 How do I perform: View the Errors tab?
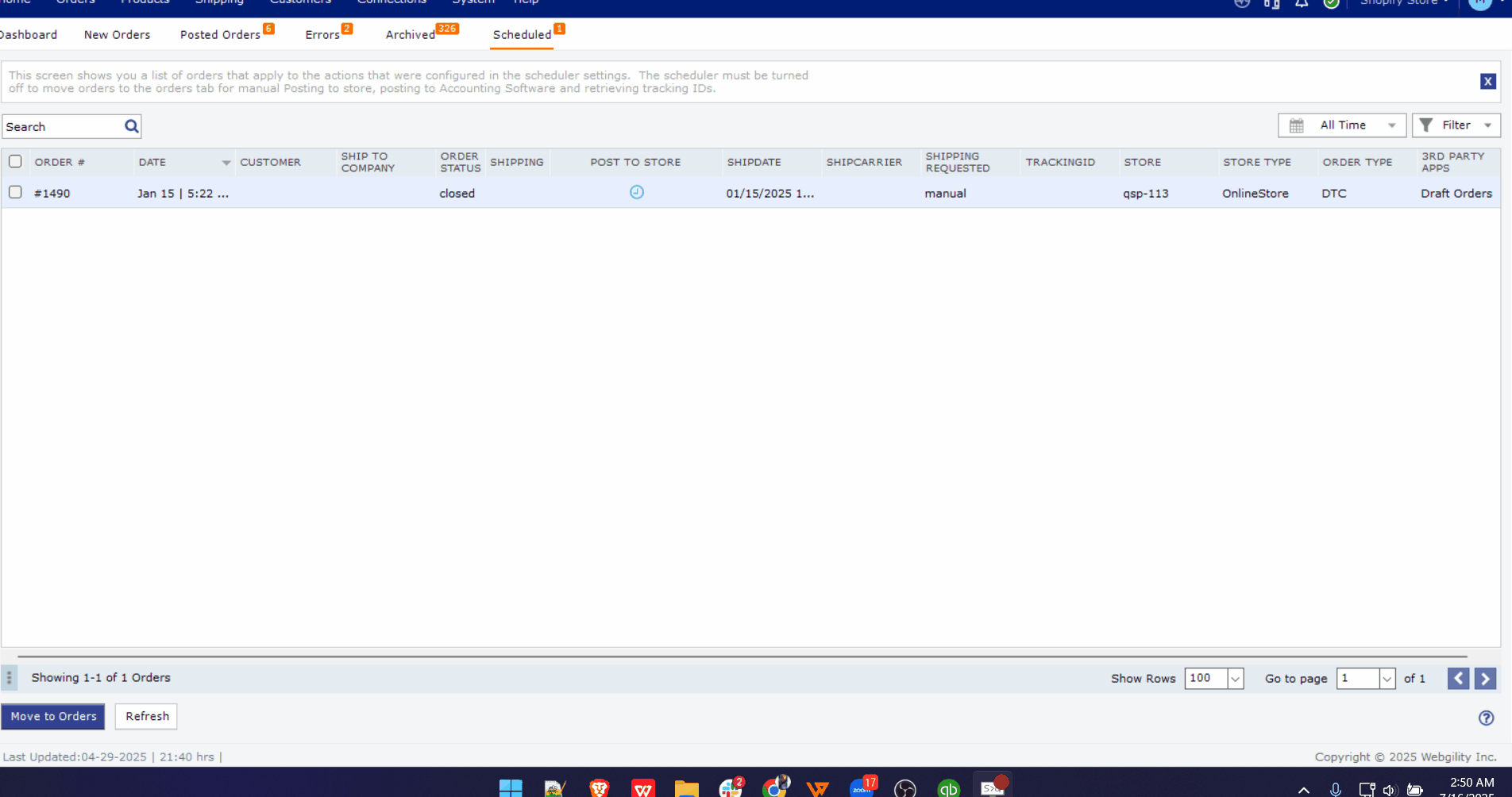[x=322, y=35]
